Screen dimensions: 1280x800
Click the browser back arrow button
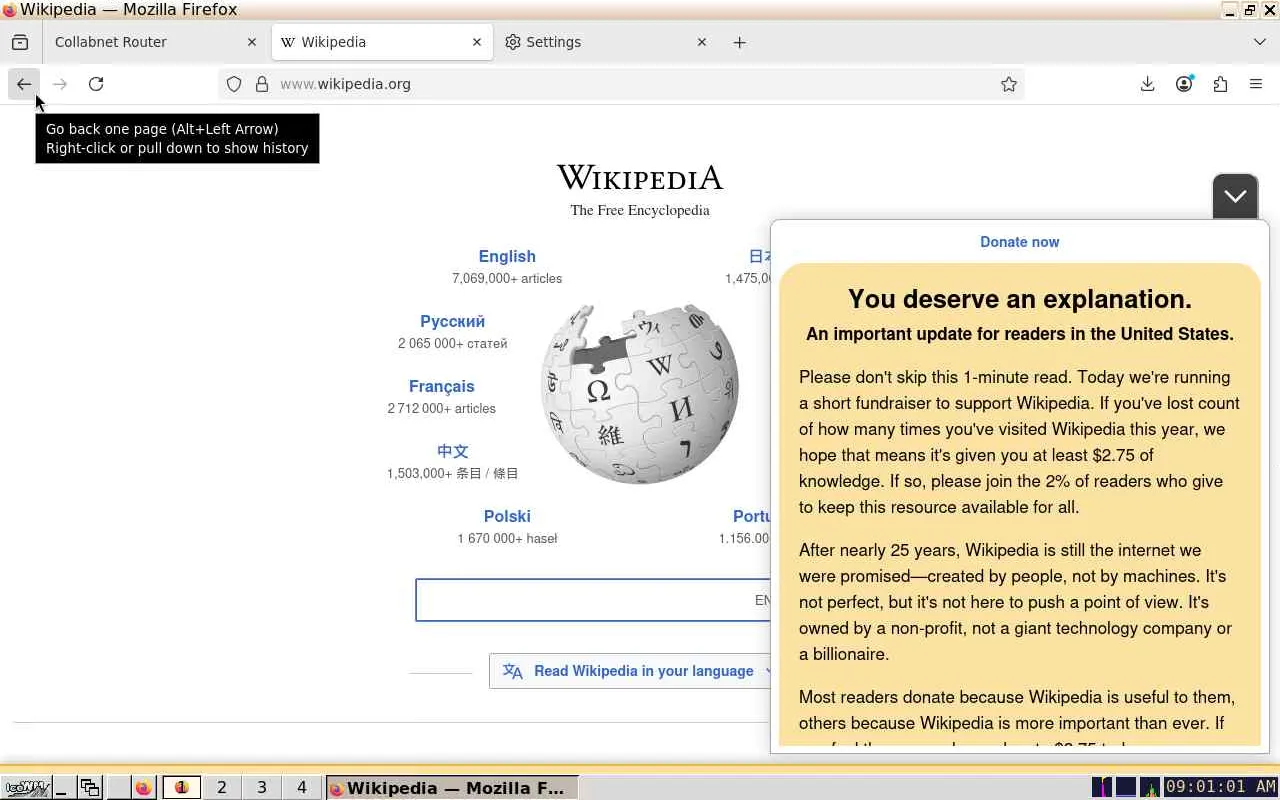[24, 84]
